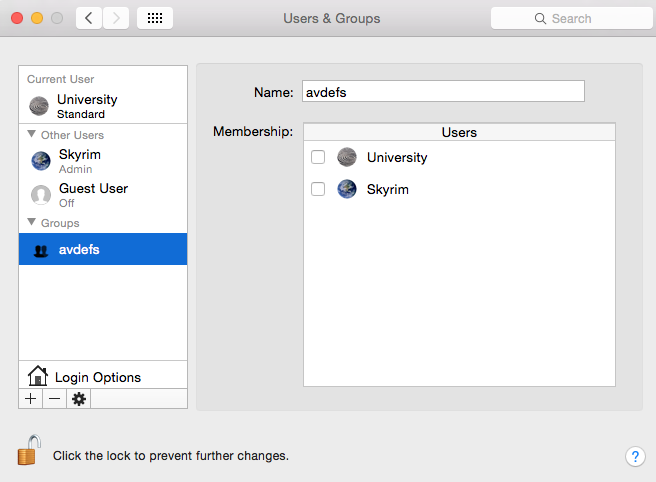Click the lock icon to prevent changes
Screen dimensions: 656x482
tap(29, 451)
